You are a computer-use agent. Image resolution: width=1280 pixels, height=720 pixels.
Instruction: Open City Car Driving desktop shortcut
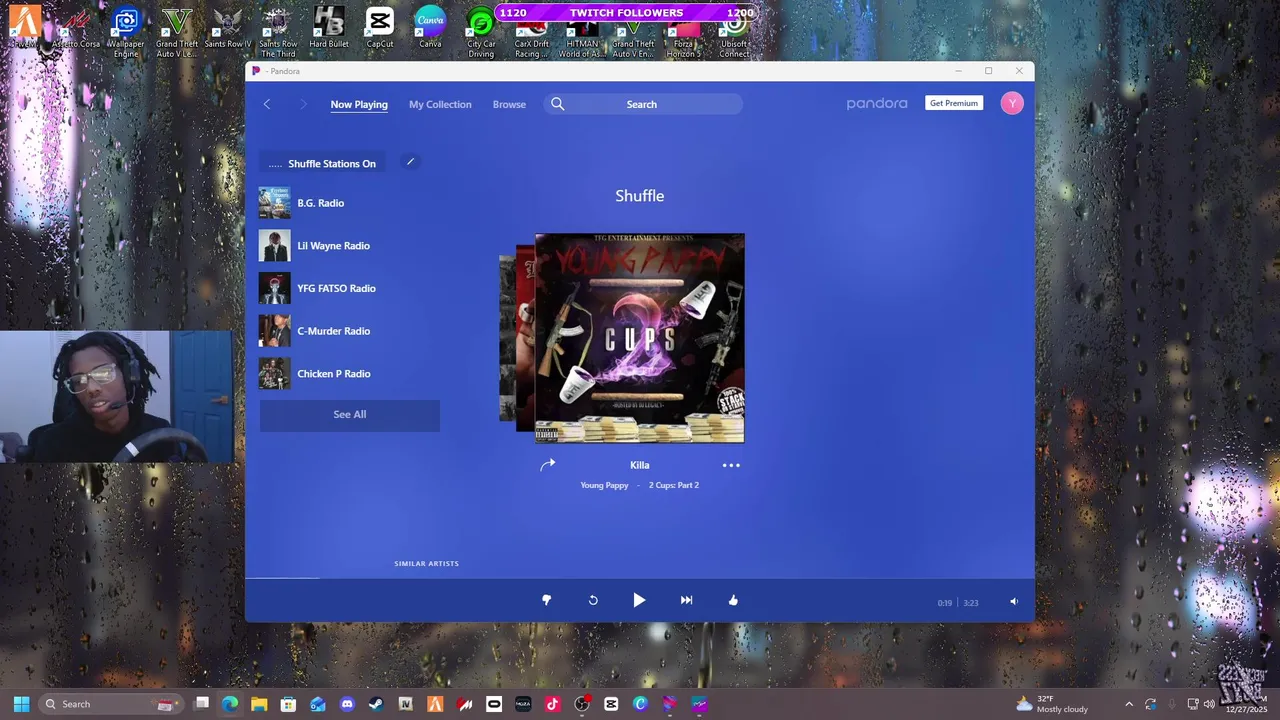pos(481,32)
